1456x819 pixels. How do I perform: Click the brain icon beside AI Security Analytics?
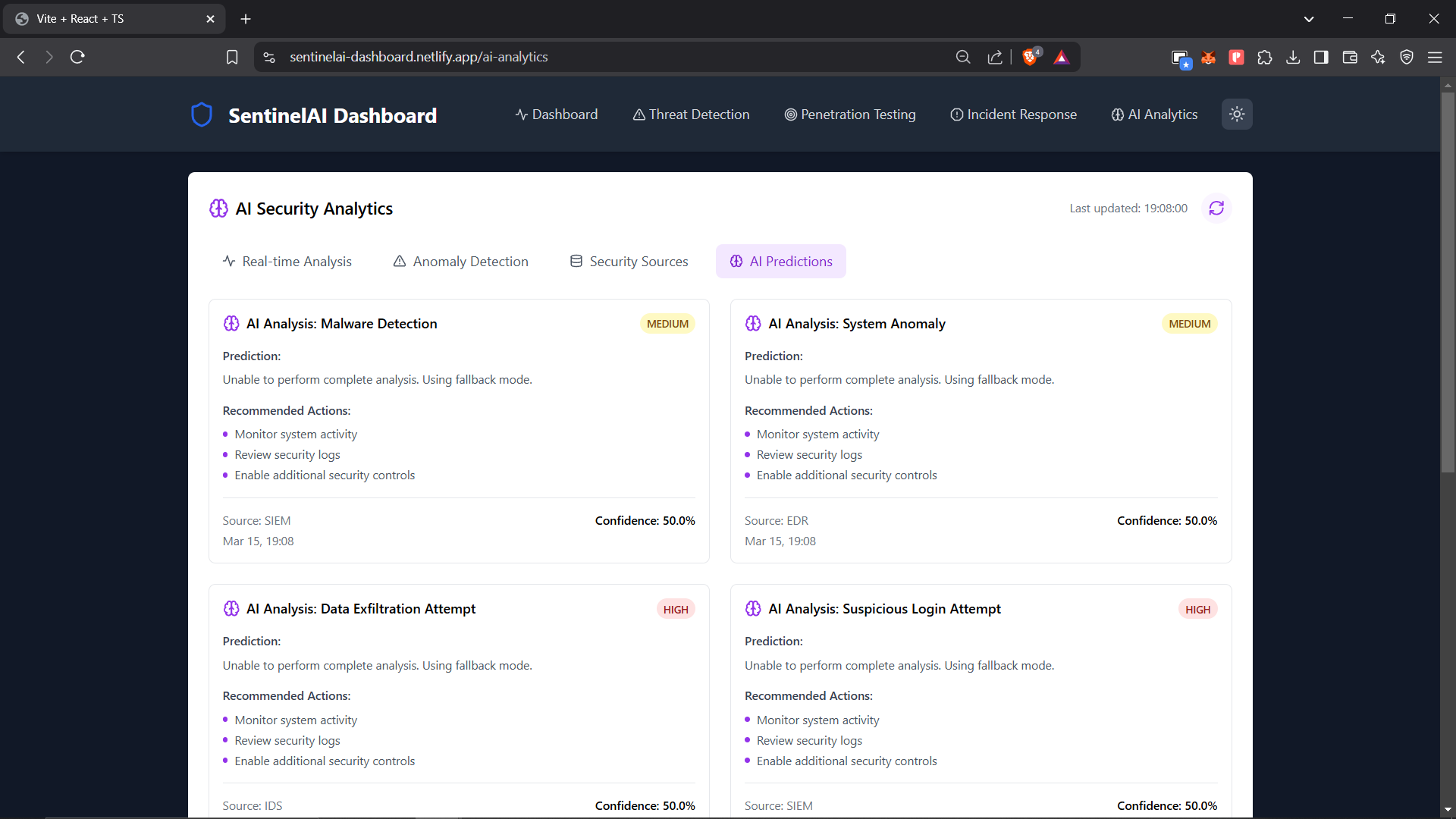(x=218, y=208)
